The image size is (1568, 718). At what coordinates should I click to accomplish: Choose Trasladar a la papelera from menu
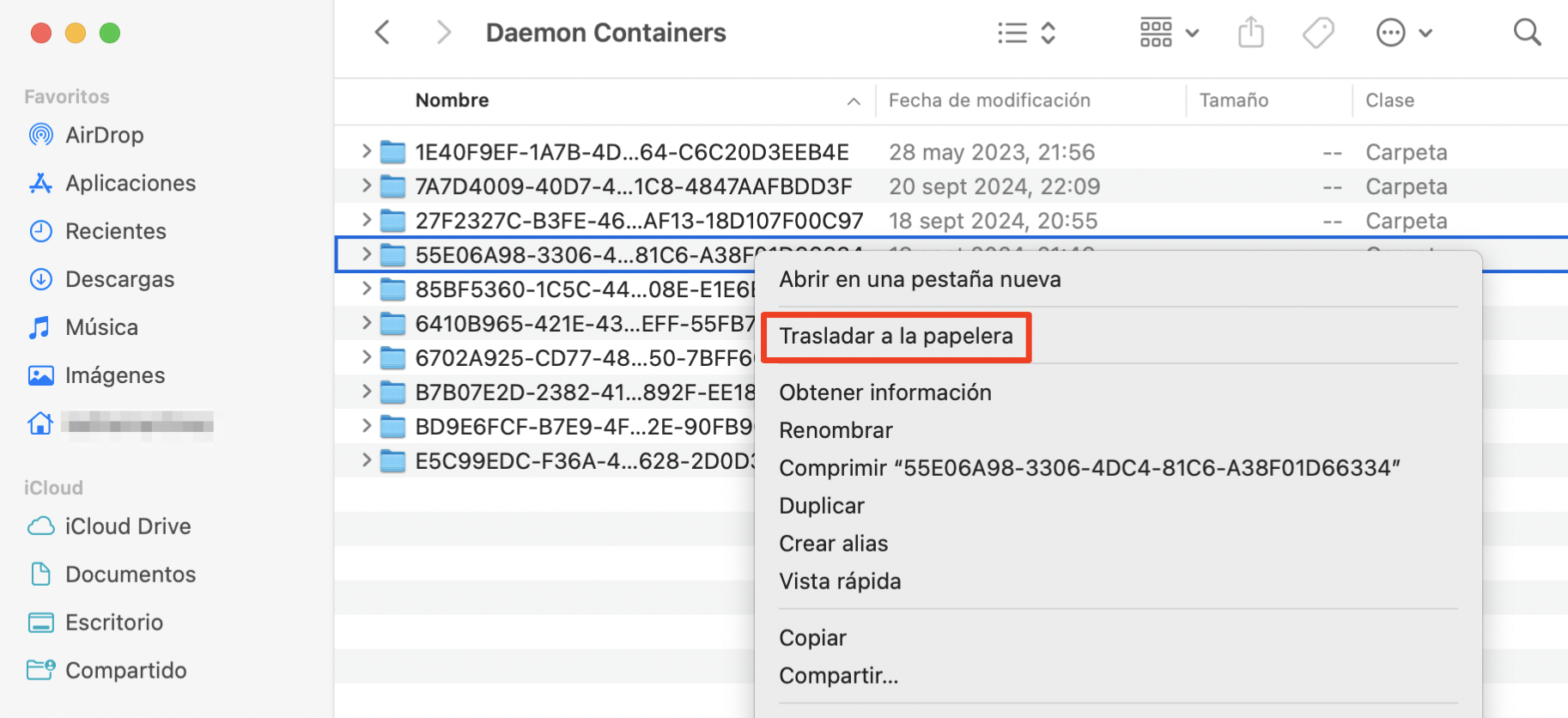[x=896, y=336]
